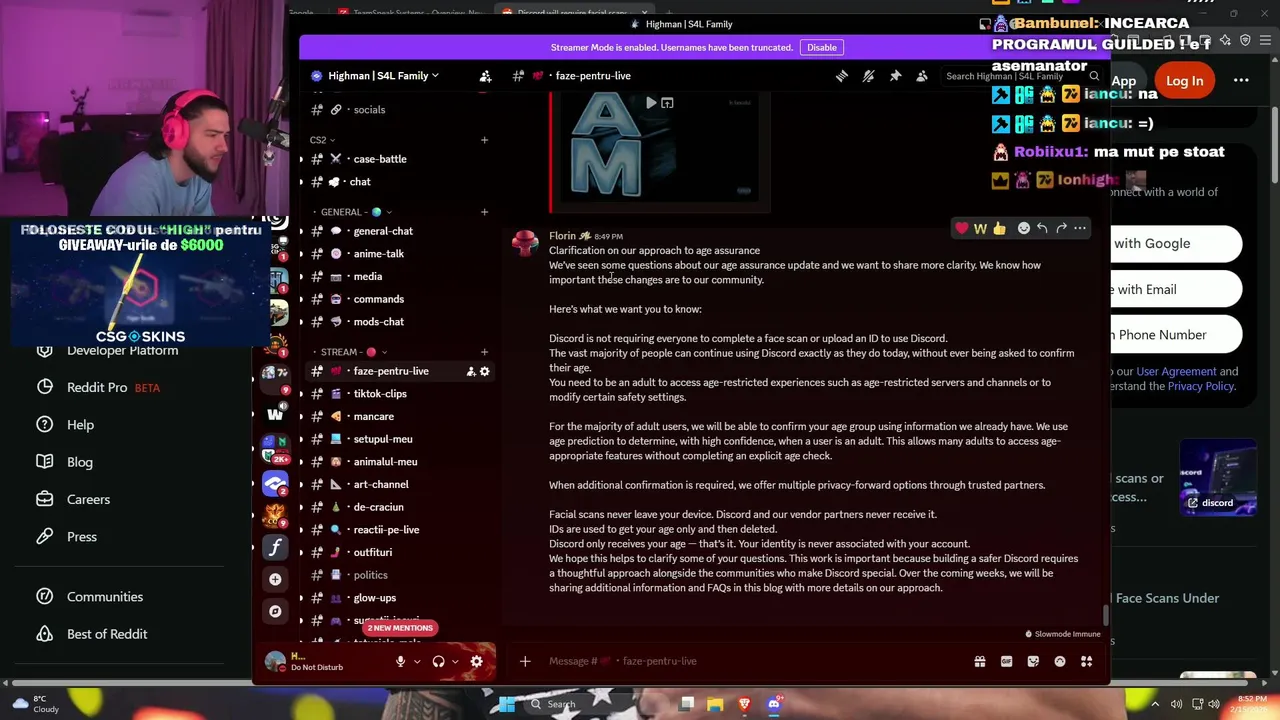Click plus attach button in message bar
Image resolution: width=1280 pixels, height=720 pixels.
coord(525,661)
